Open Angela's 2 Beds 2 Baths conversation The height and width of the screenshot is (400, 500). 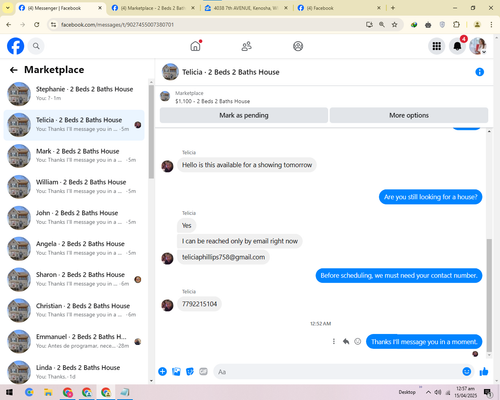[74, 249]
